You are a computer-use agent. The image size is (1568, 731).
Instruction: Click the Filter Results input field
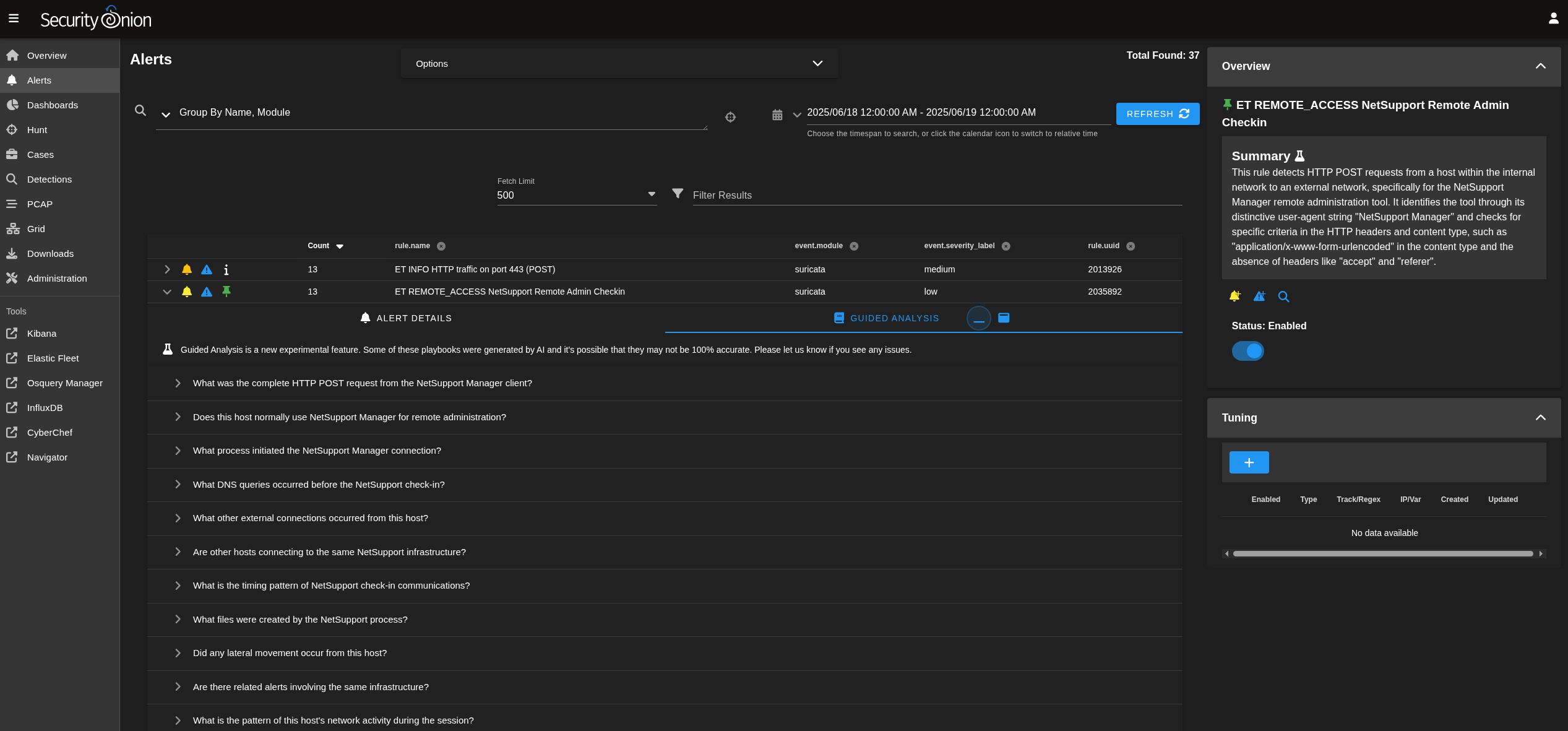coord(937,196)
